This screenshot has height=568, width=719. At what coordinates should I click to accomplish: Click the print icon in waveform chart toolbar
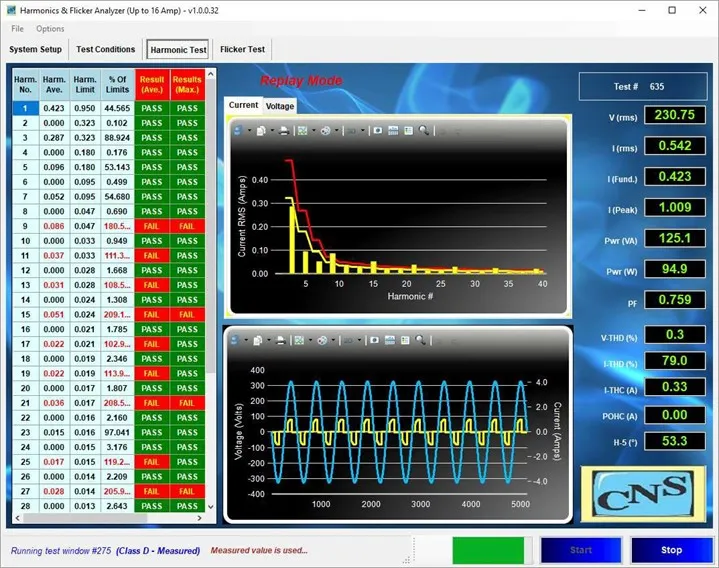point(281,340)
